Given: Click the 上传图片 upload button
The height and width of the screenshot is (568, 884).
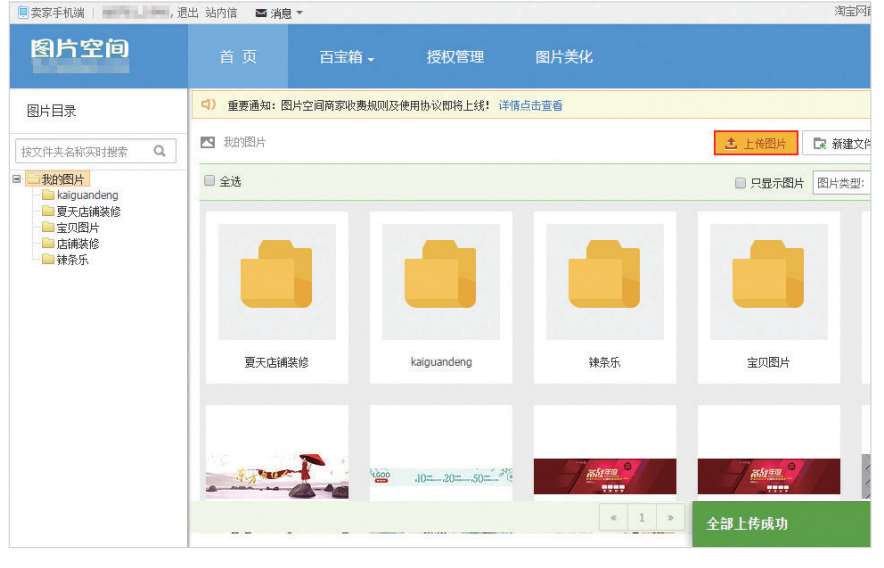Looking at the screenshot, I should coord(755,144).
